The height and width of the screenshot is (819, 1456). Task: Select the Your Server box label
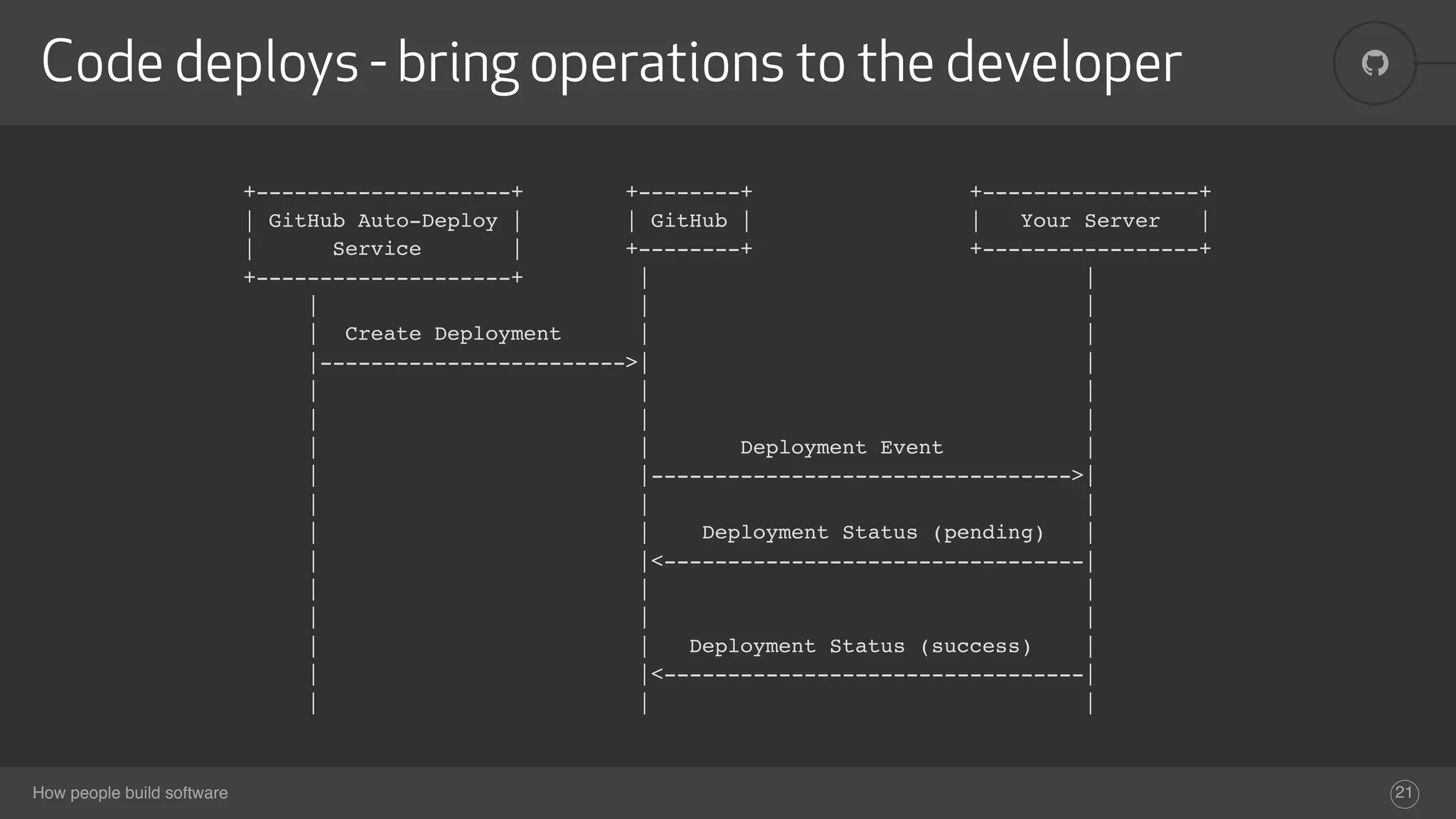1090,221
